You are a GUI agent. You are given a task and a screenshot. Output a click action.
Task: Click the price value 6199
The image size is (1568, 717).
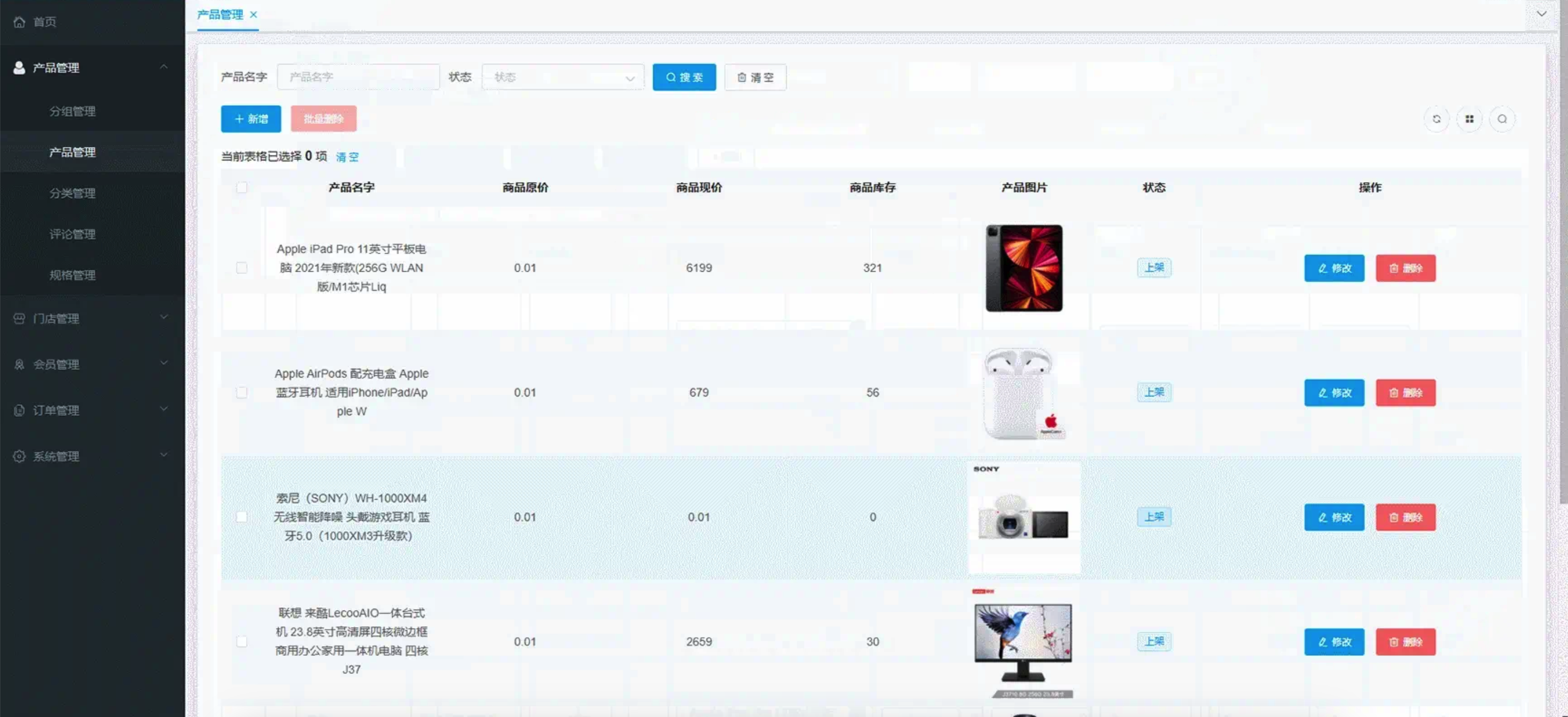[x=699, y=268]
